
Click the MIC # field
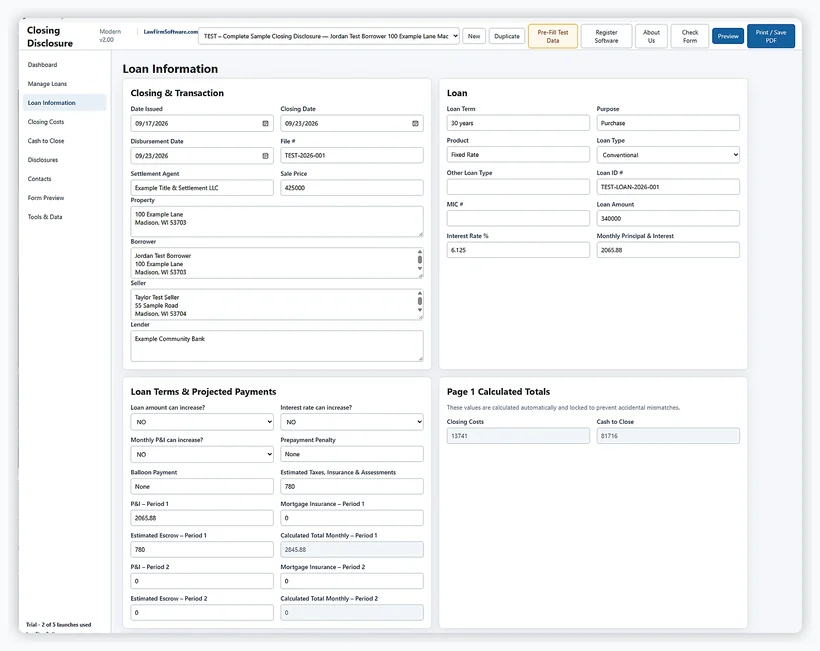[x=518, y=218]
